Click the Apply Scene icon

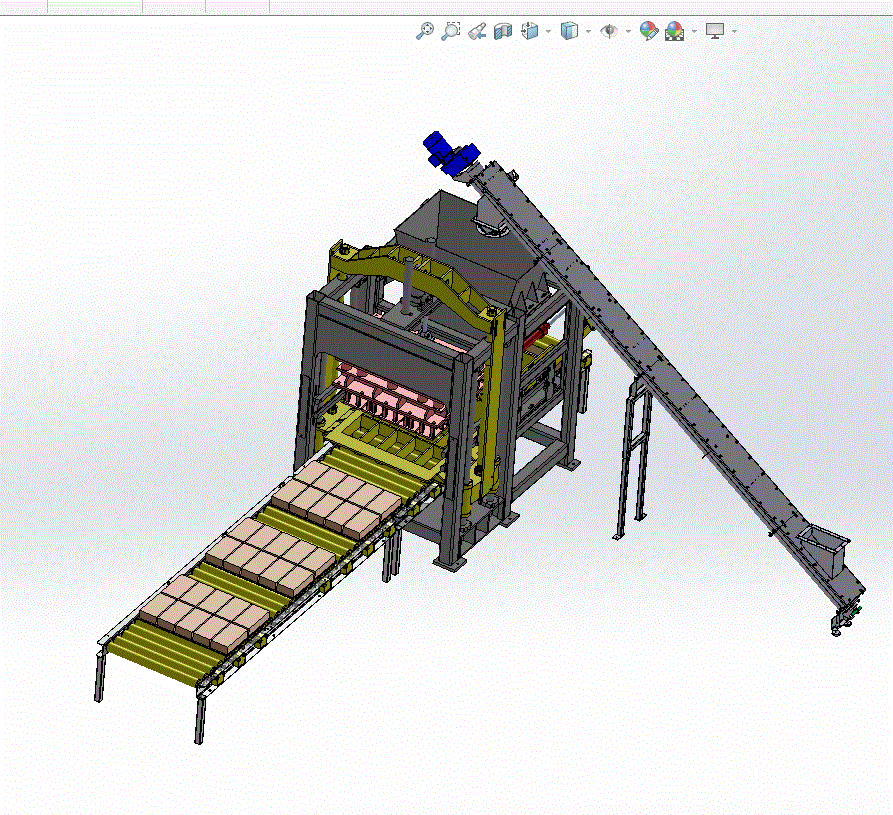pyautogui.click(x=674, y=31)
